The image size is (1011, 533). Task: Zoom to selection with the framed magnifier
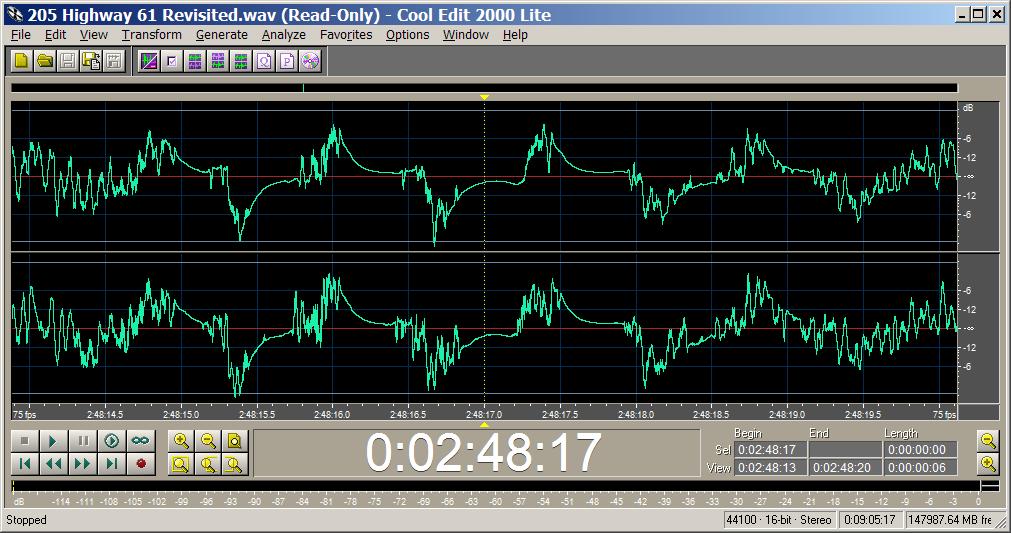[x=182, y=464]
